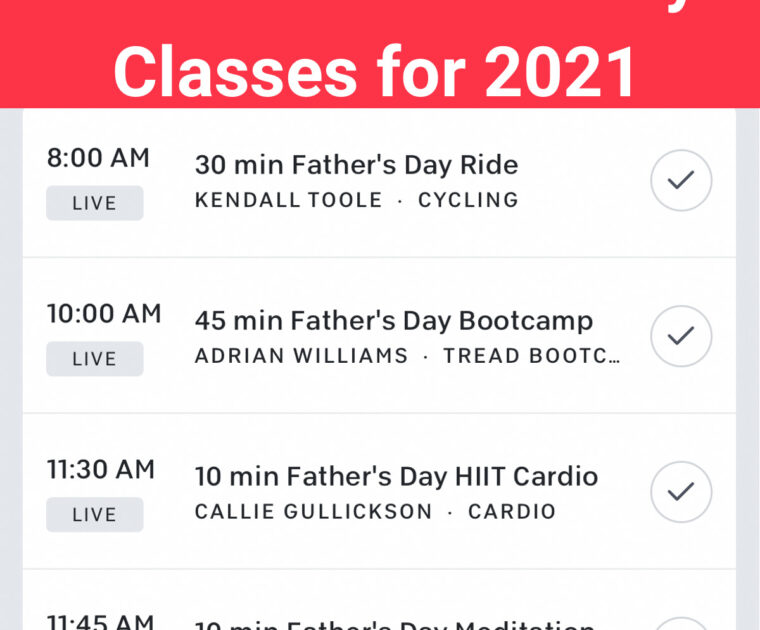This screenshot has height=630, width=760.
Task: Click the LIVE badge under 11:30 AM
Action: pyautogui.click(x=94, y=515)
